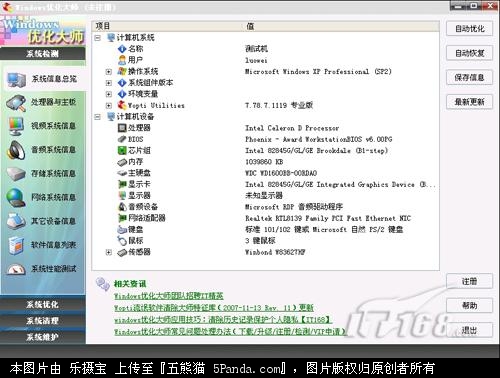The image size is (500, 378).
Task: Click the 自动优化 button
Action: [x=469, y=29]
